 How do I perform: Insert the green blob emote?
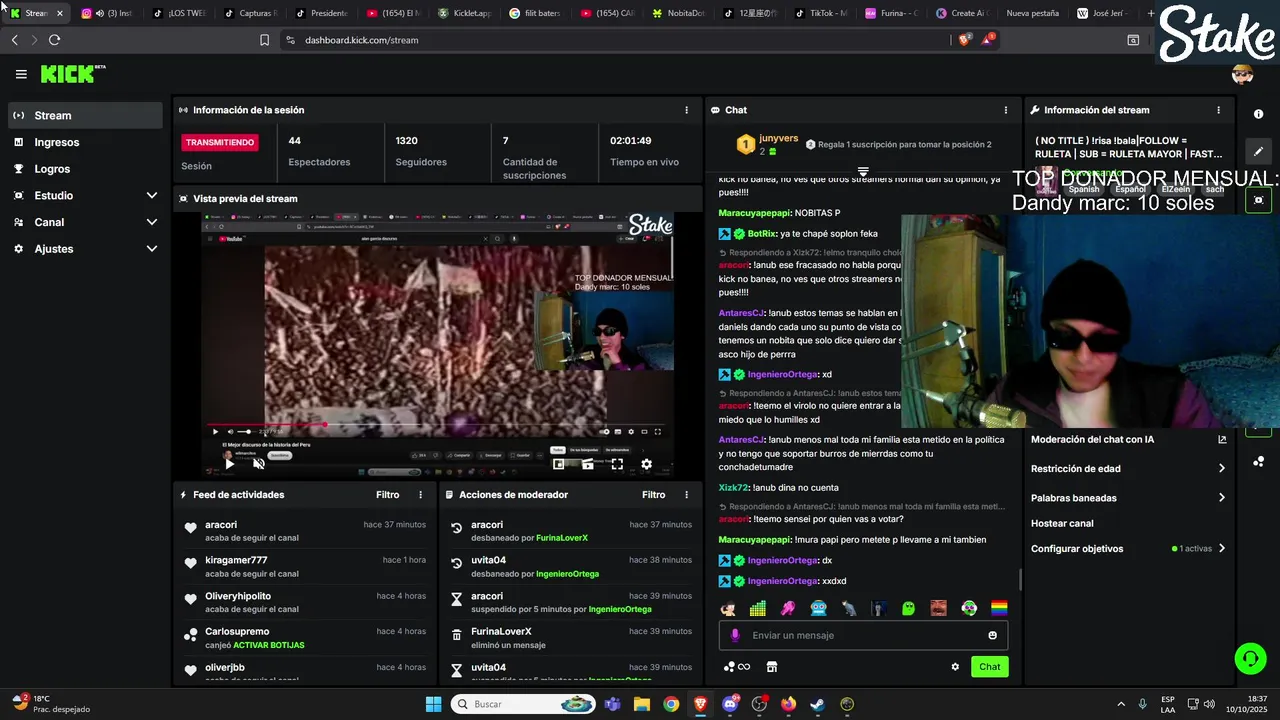[x=908, y=607]
